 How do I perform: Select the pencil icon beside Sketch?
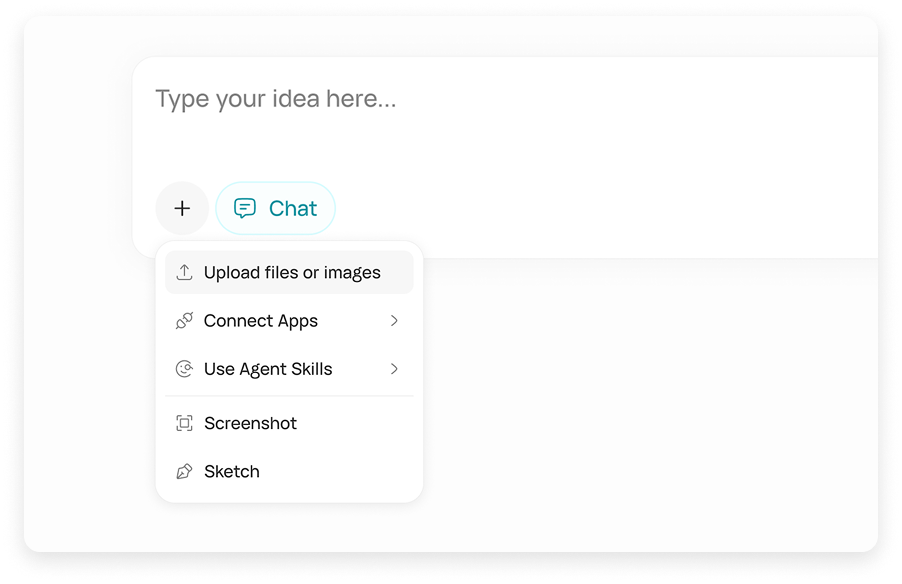(185, 471)
